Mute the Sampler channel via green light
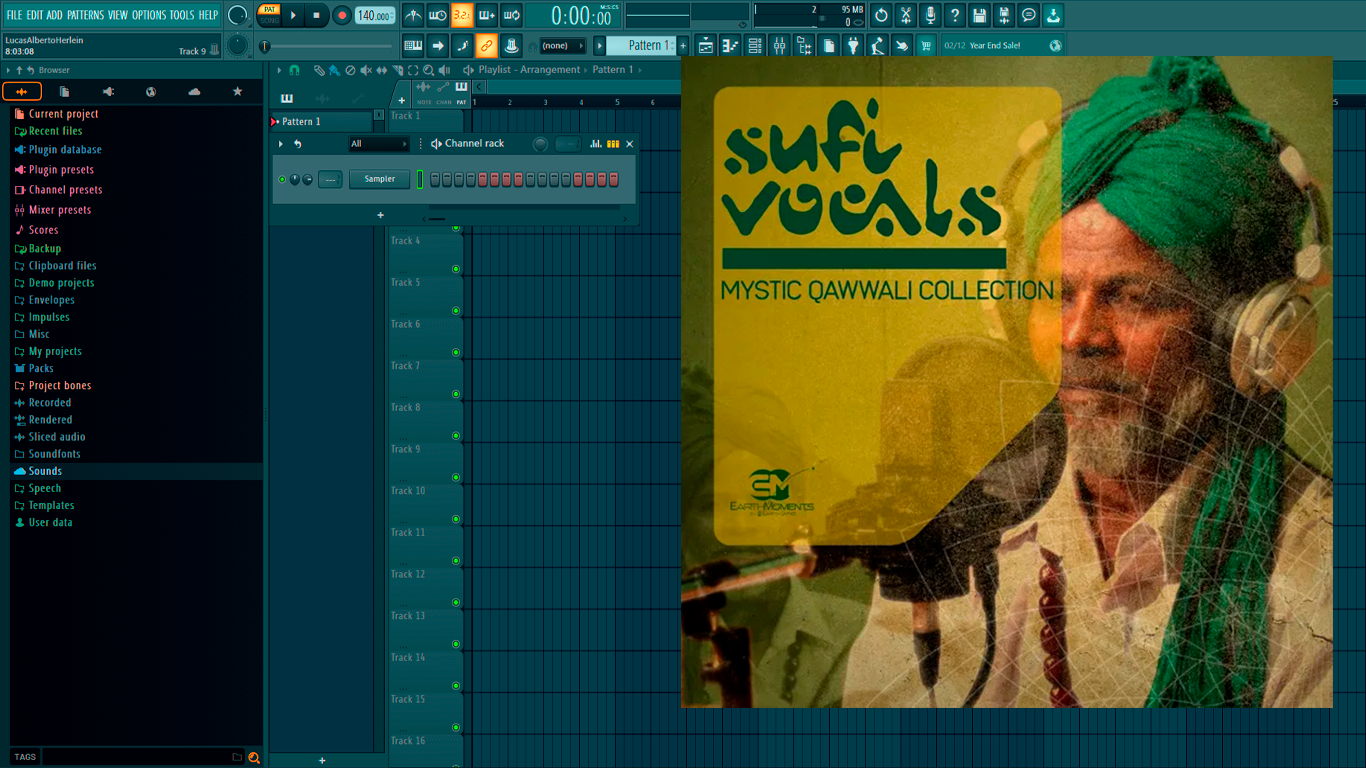1366x768 pixels. [x=282, y=179]
